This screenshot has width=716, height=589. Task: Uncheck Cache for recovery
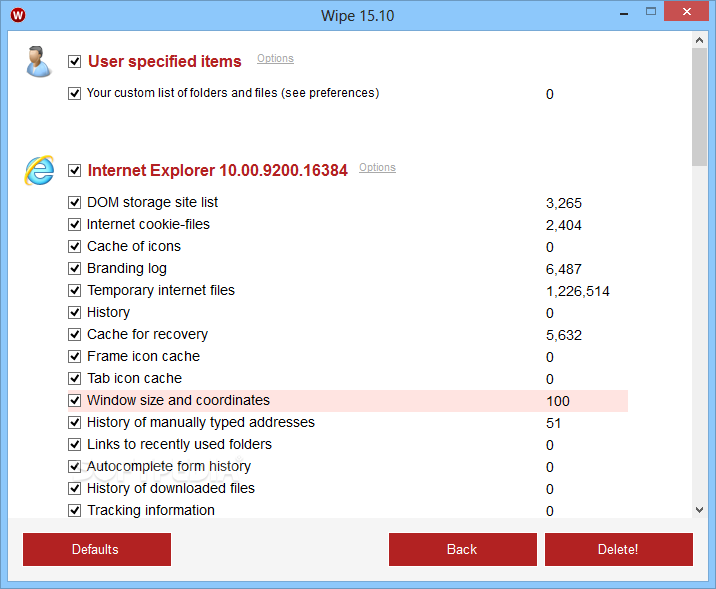pos(74,334)
